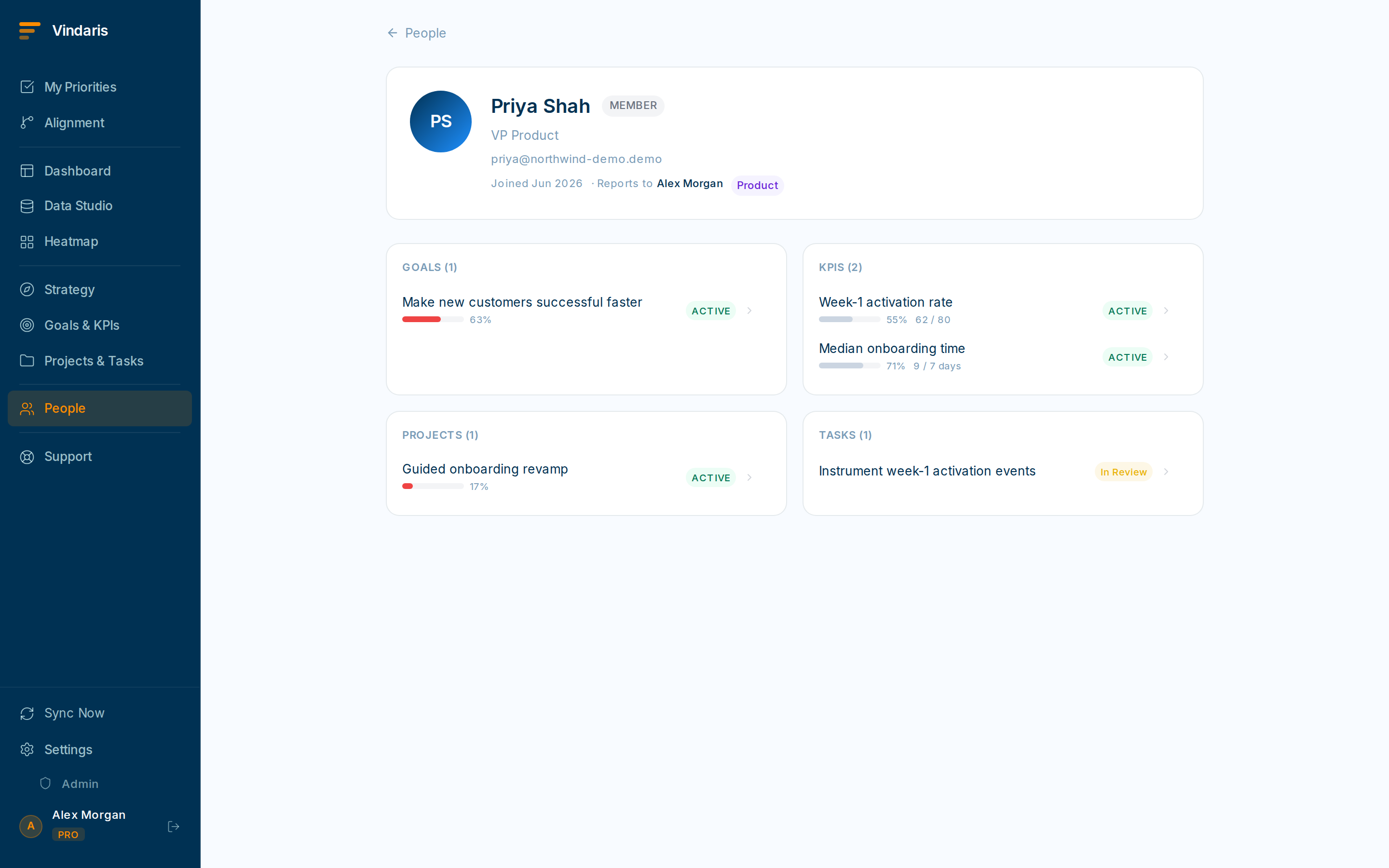Click the Goals & KPIs target icon
Image resolution: width=1389 pixels, height=868 pixels.
click(27, 325)
